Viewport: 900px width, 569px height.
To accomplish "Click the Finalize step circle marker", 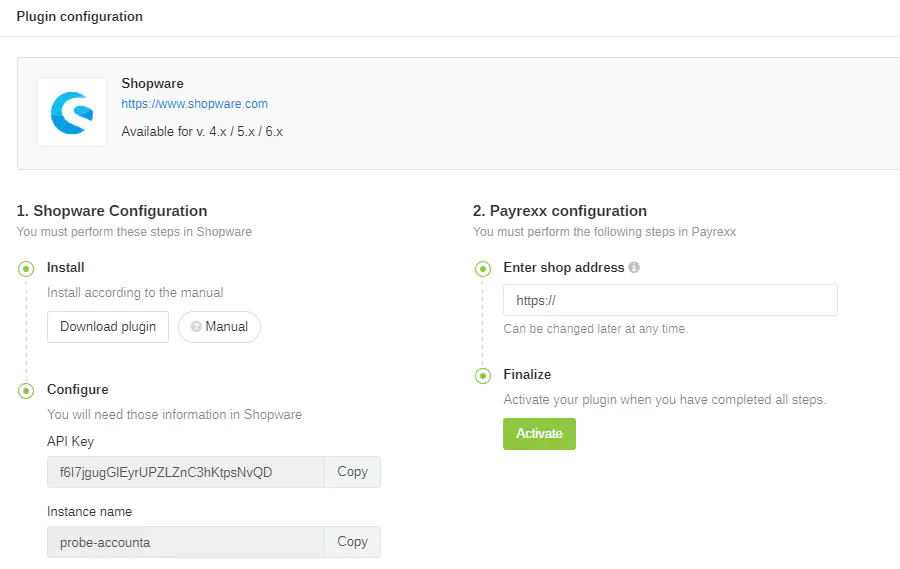I will pyautogui.click(x=483, y=375).
